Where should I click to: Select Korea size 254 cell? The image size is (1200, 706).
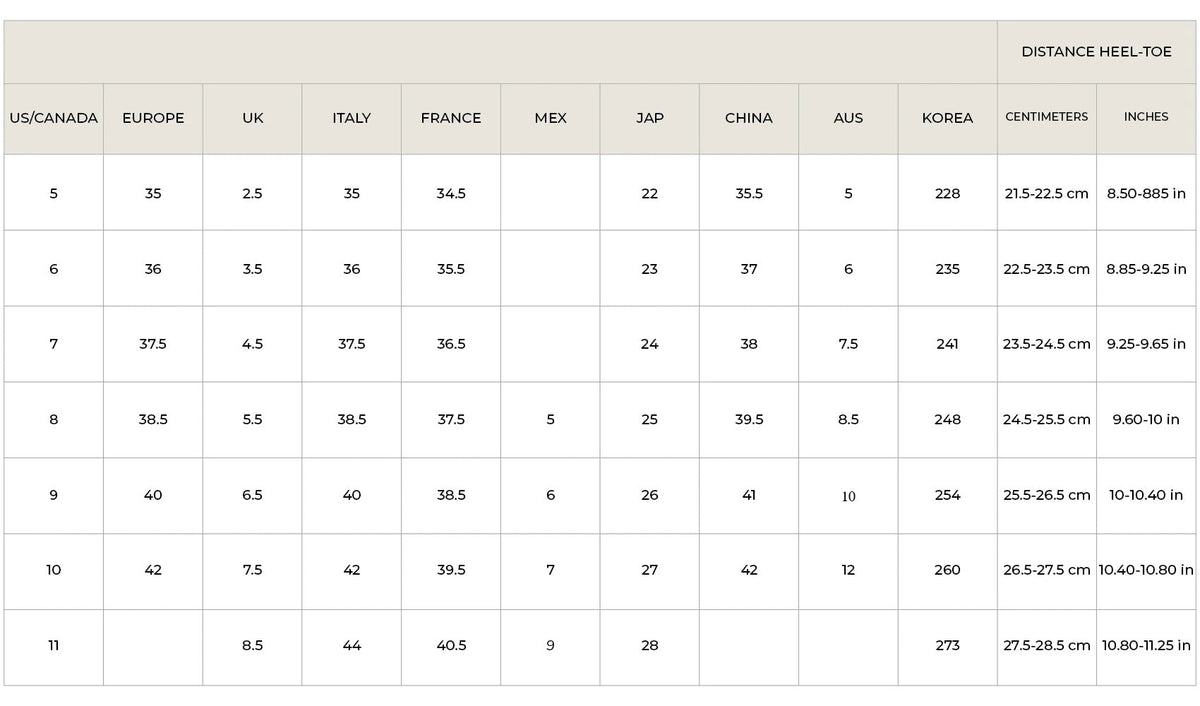coord(948,495)
